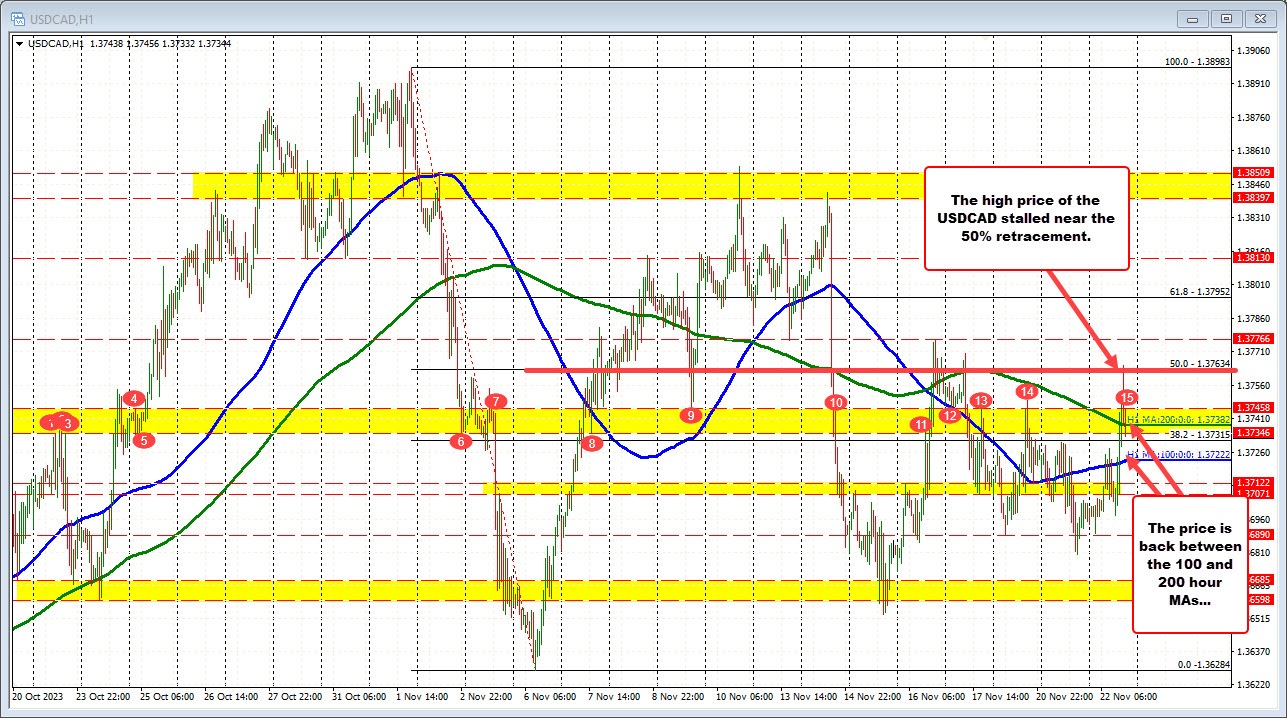Click 1.36220 on the price scale
Viewport: 1287px width, 718px height.
[1255, 685]
